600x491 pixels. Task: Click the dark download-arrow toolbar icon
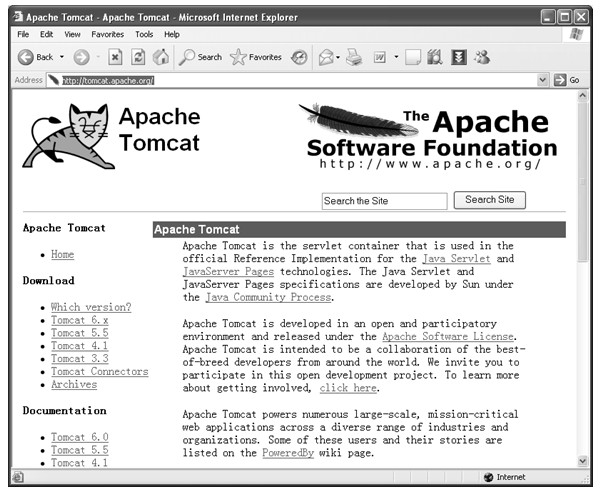click(x=458, y=57)
